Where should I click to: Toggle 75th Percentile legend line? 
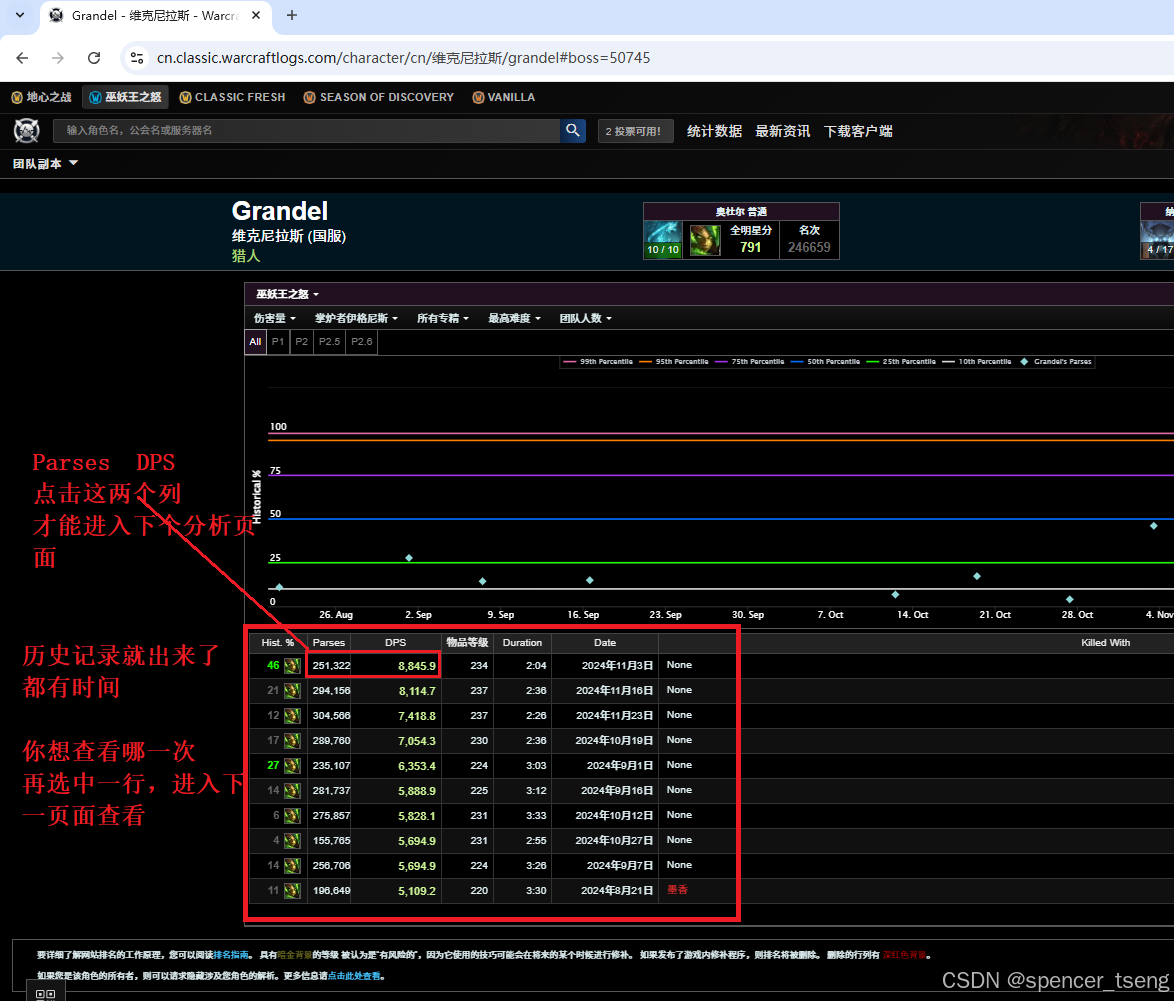click(x=749, y=362)
